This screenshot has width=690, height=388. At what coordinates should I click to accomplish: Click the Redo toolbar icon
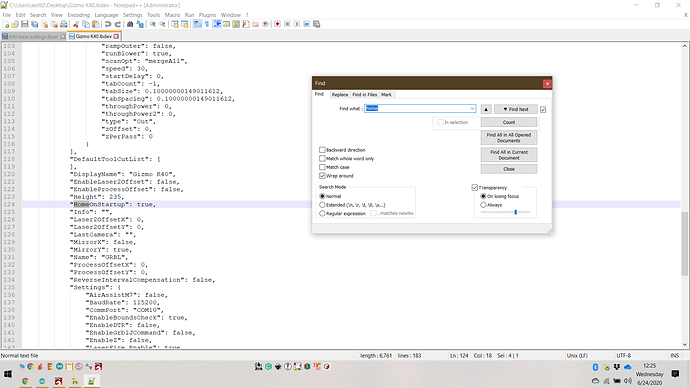[117, 24]
